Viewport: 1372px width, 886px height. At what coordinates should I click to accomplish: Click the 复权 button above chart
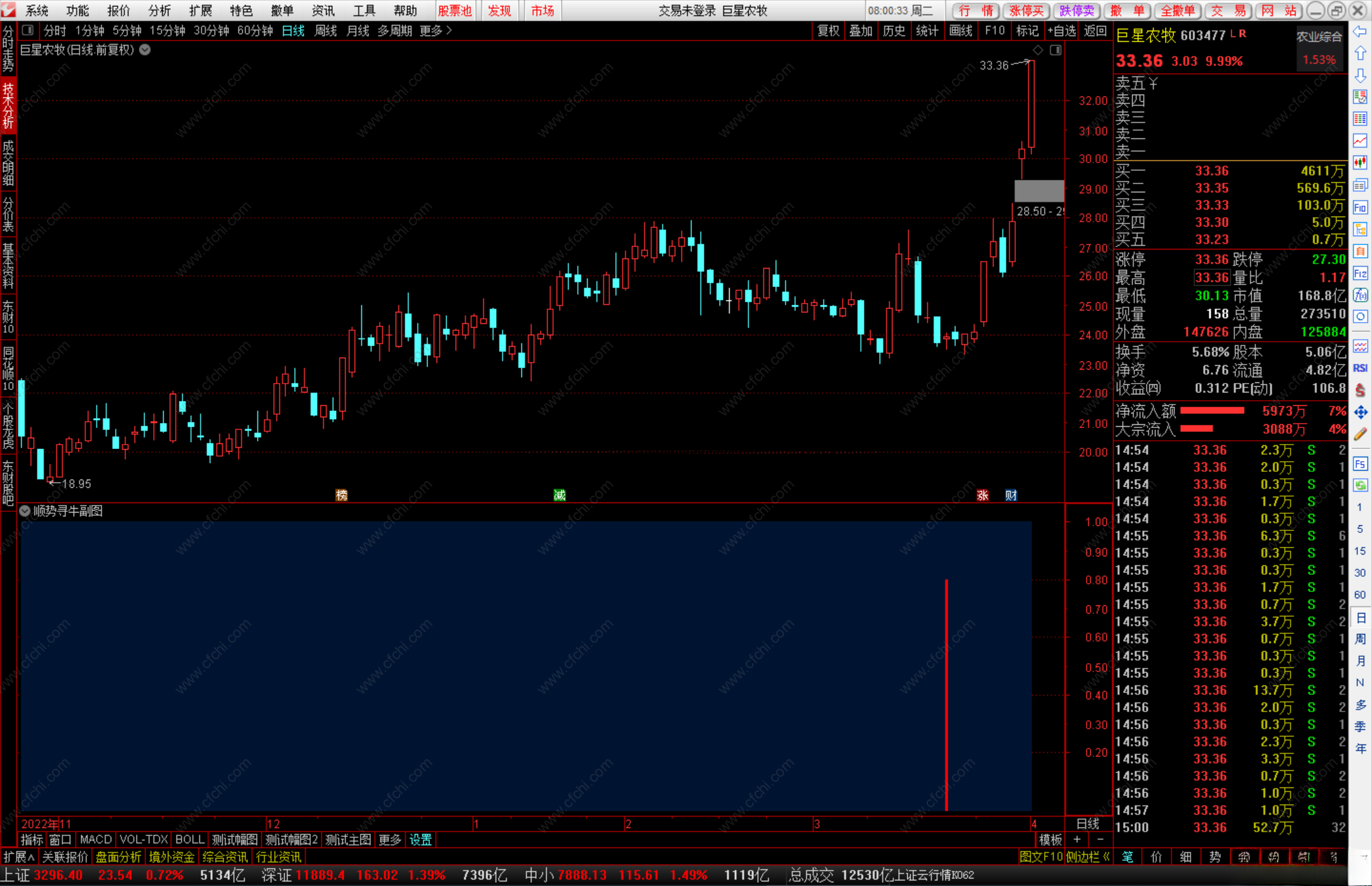[x=828, y=30]
